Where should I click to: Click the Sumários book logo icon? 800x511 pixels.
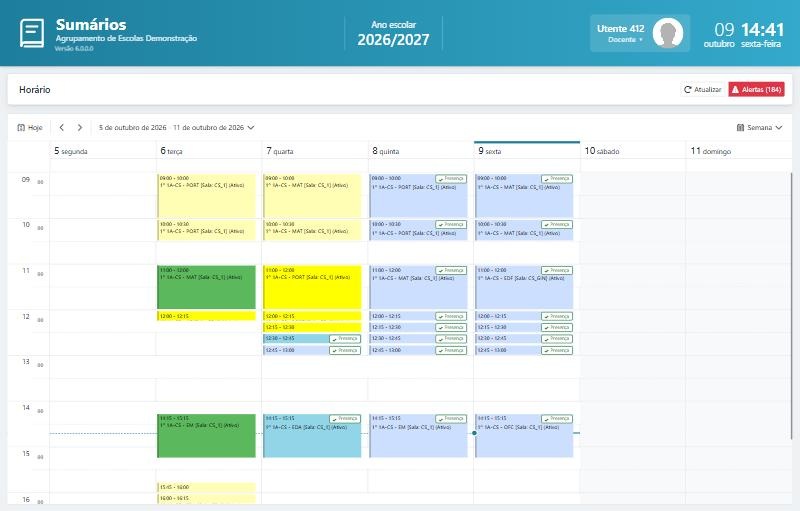[x=32, y=33]
